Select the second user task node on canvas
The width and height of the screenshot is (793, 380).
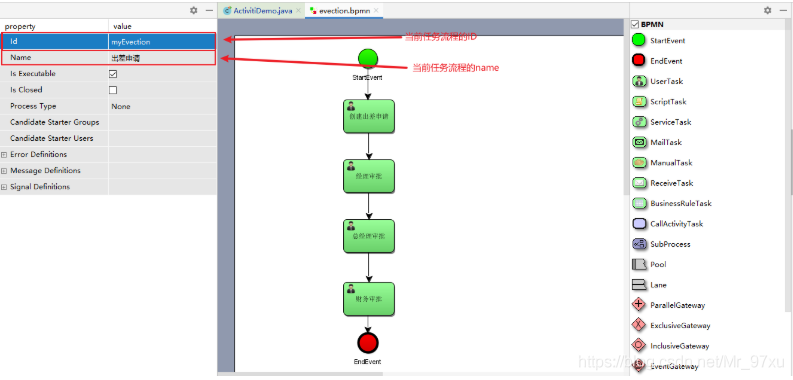pos(369,176)
